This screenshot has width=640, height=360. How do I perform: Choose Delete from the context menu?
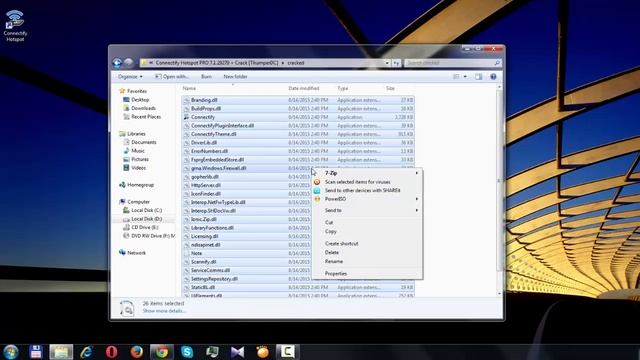click(x=367, y=253)
